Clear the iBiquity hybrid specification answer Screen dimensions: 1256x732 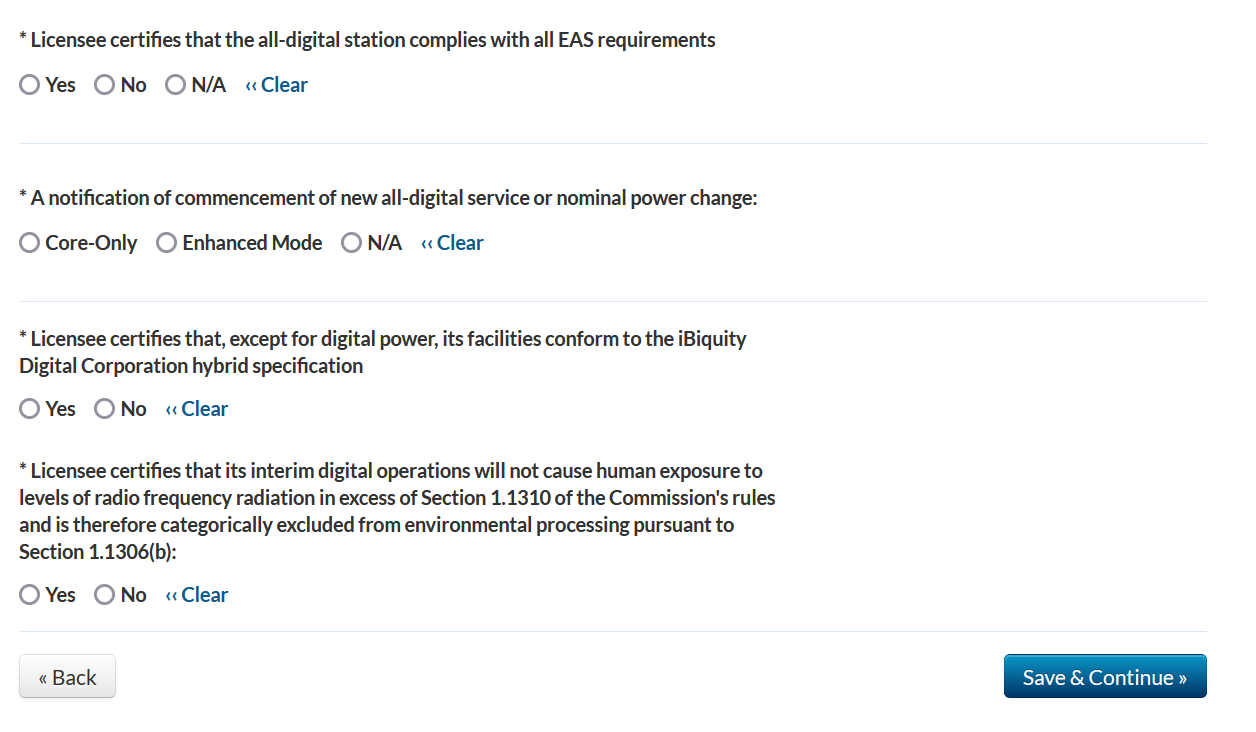coord(197,409)
